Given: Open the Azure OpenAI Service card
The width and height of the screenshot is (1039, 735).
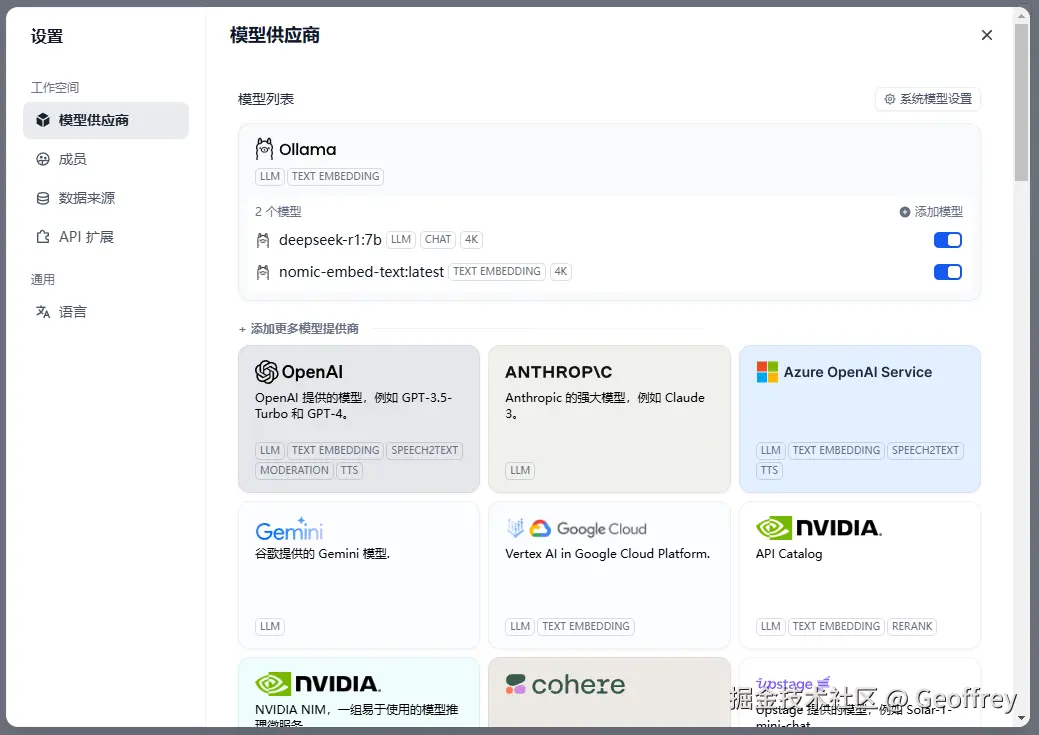Looking at the screenshot, I should 859,418.
